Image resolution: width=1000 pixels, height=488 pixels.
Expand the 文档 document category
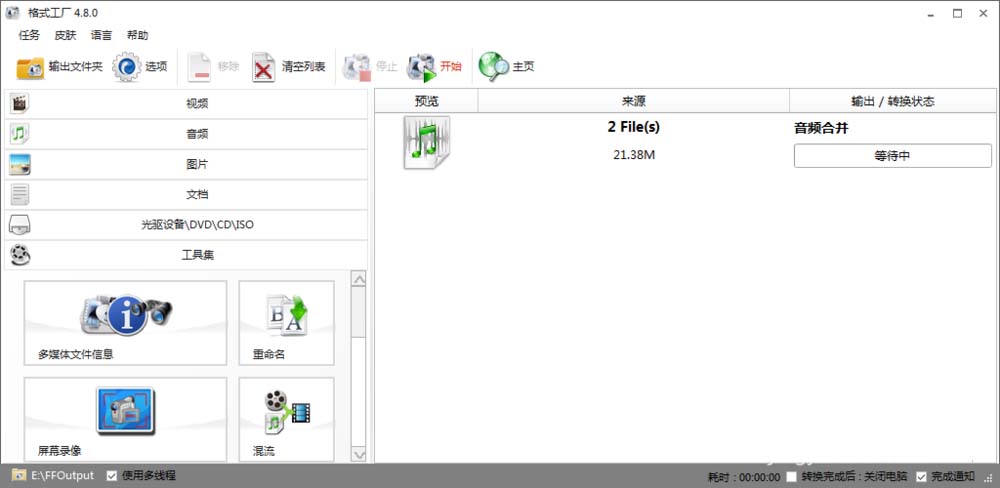click(x=186, y=195)
